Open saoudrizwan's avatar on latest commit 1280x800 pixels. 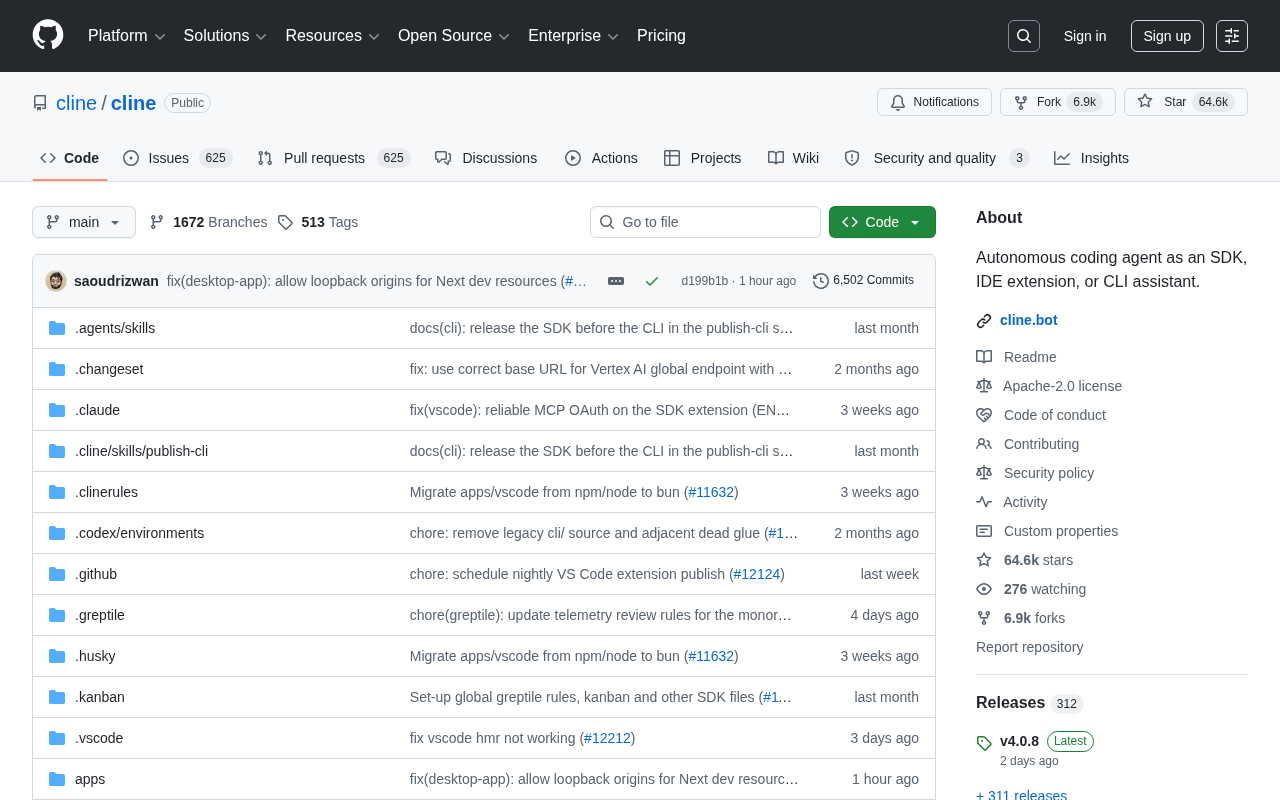[56, 281]
